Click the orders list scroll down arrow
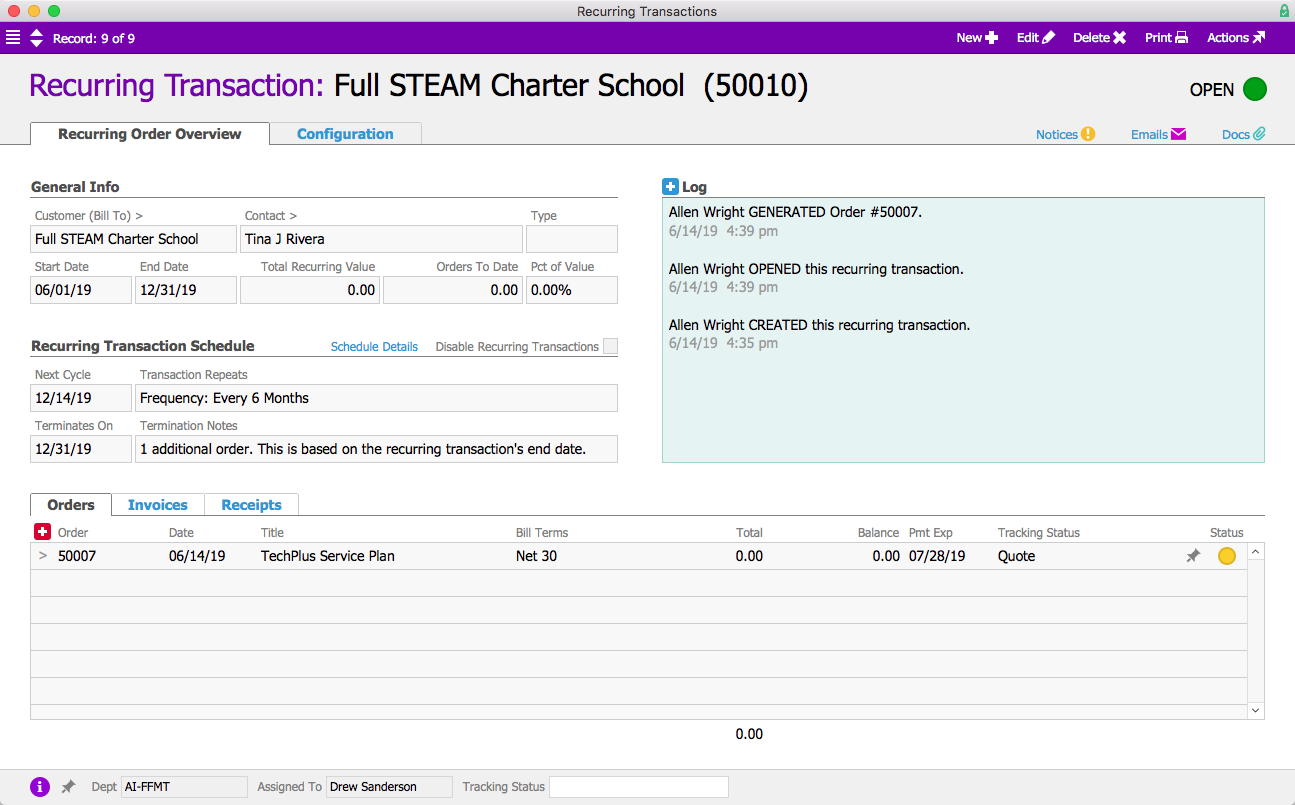1295x805 pixels. pyautogui.click(x=1256, y=710)
